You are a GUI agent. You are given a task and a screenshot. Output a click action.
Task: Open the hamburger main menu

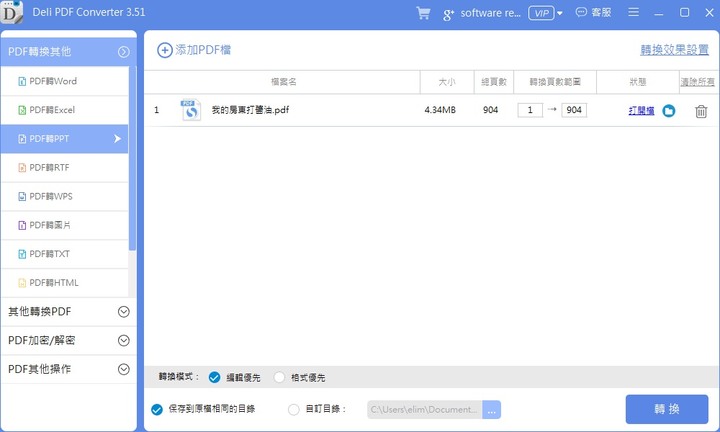634,12
